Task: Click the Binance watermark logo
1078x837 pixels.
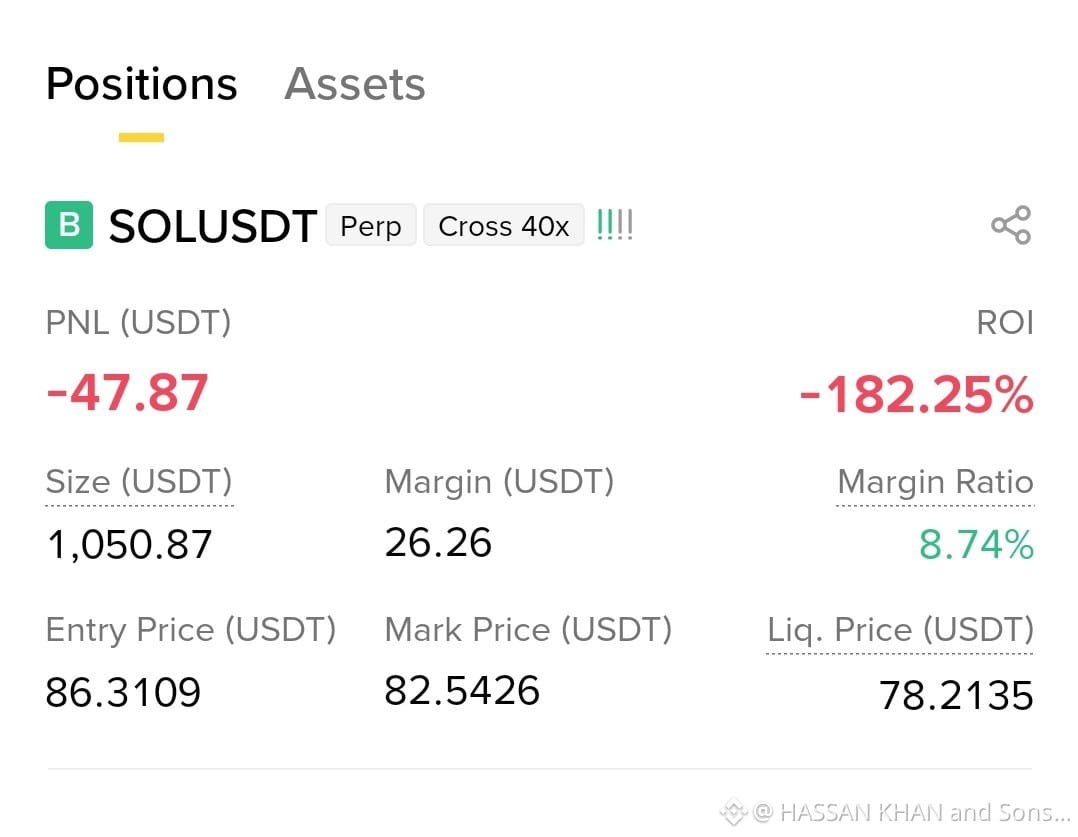Action: coord(734,812)
